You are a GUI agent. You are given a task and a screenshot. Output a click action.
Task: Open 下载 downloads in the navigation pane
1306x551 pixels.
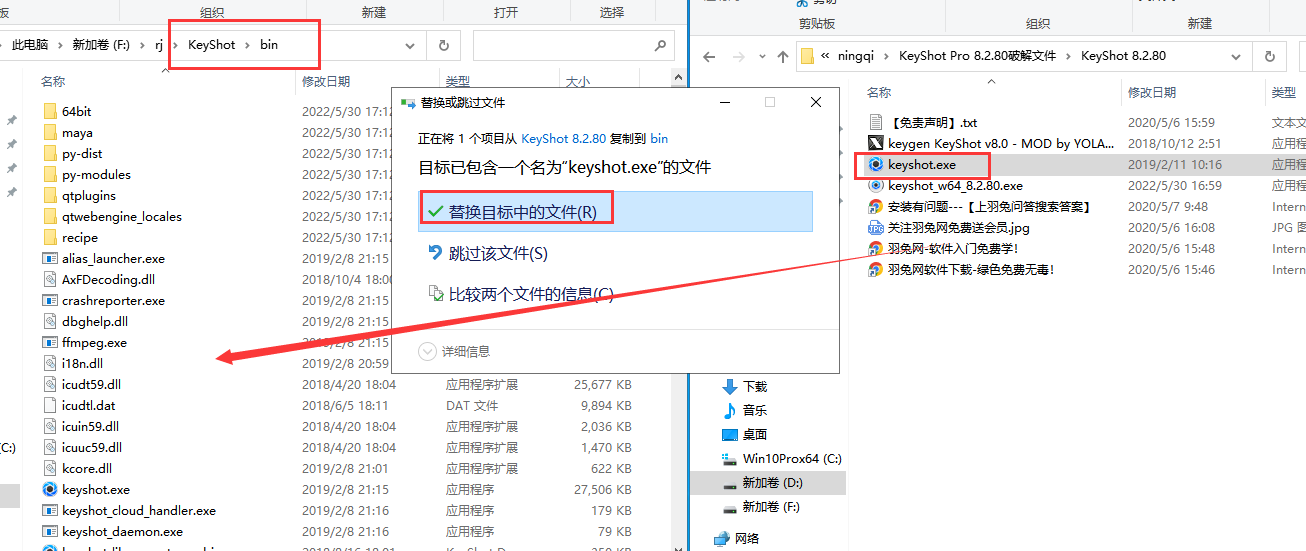coord(755,386)
